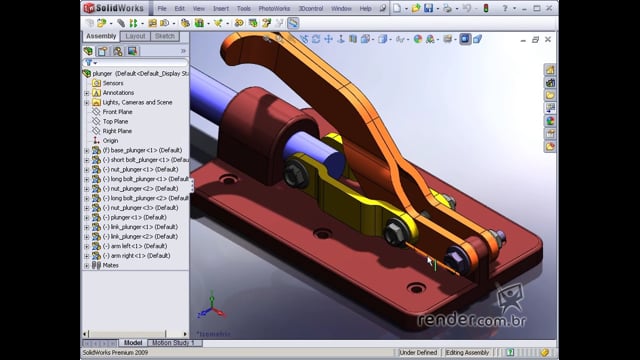Viewport: 640px width, 360px height.
Task: Expand the Lights, Cameras and Scene node
Action: pos(87,102)
